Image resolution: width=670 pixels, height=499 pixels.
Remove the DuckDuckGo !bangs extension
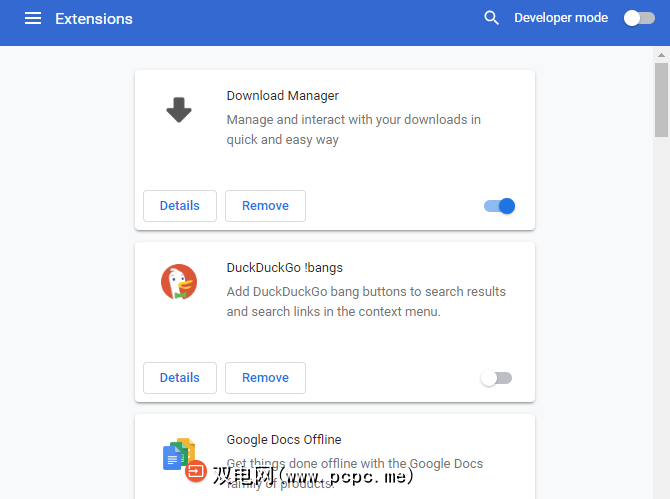[265, 378]
